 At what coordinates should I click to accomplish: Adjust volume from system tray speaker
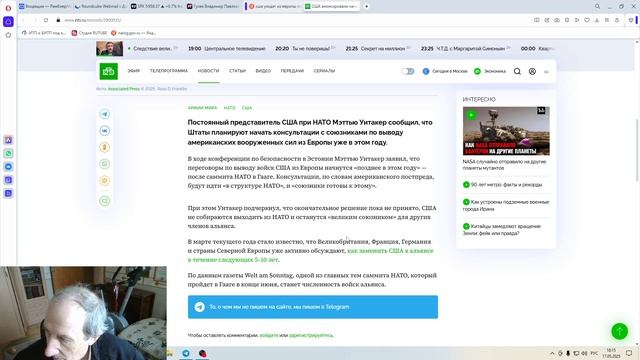(x=584, y=353)
